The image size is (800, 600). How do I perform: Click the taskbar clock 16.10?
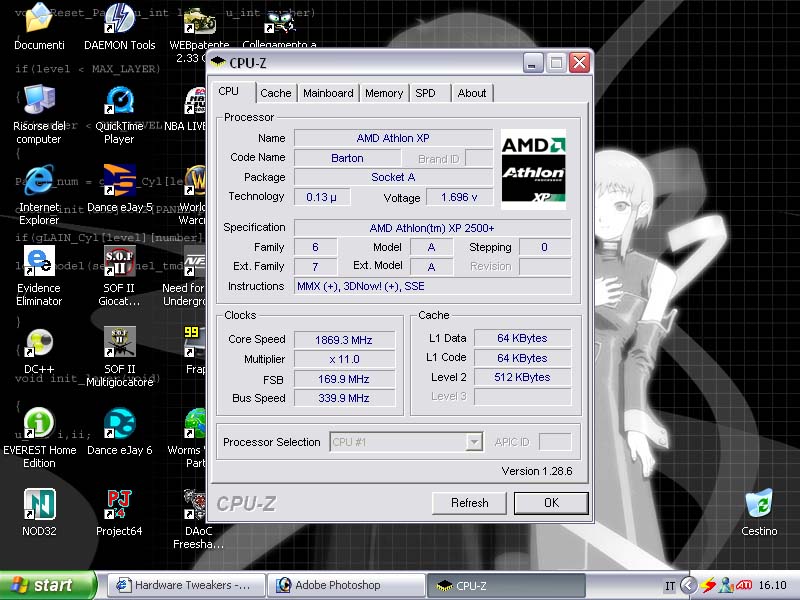(x=772, y=585)
